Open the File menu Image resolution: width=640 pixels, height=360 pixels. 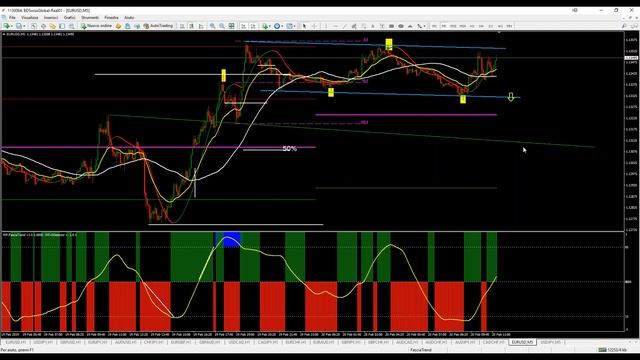tap(12, 18)
